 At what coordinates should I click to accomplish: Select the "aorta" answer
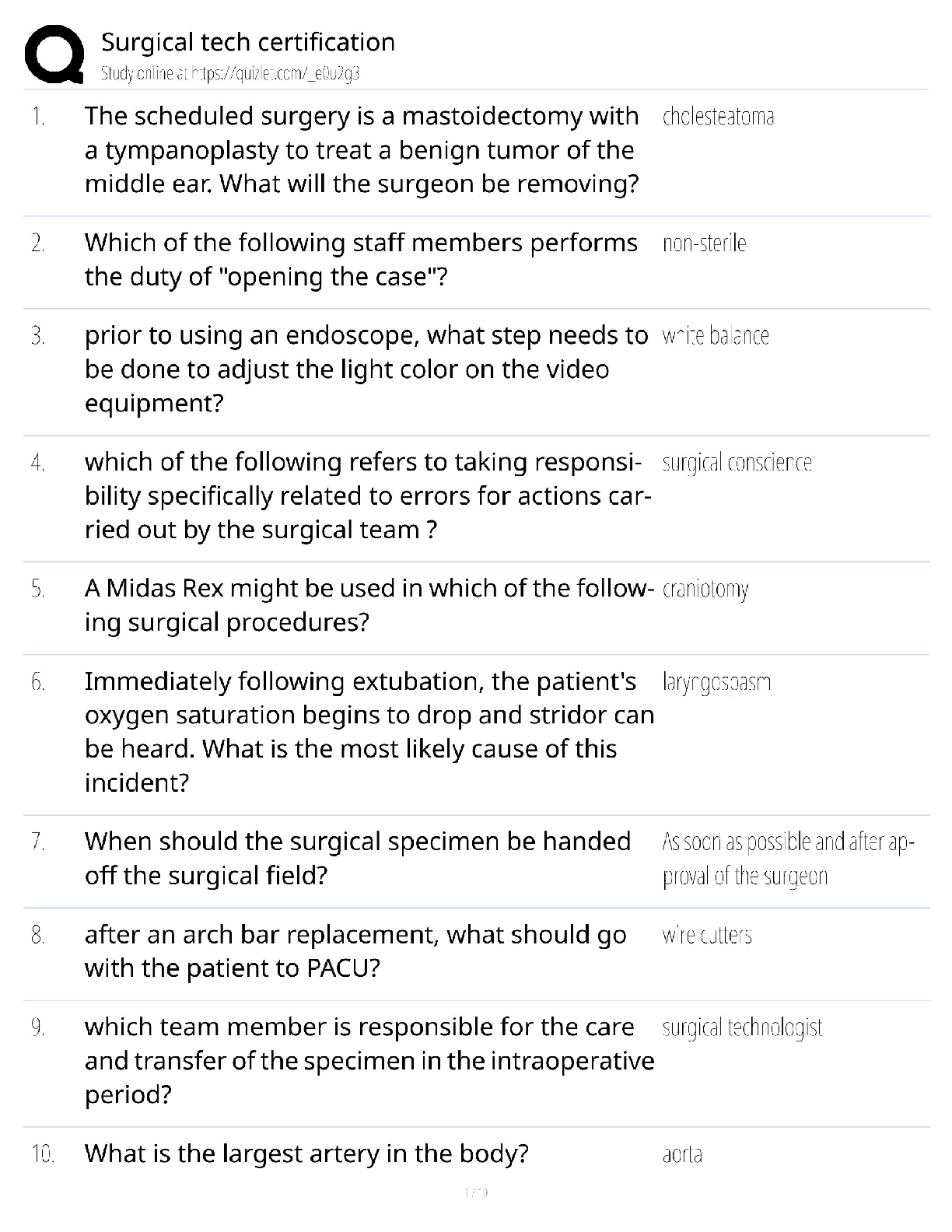682,1154
